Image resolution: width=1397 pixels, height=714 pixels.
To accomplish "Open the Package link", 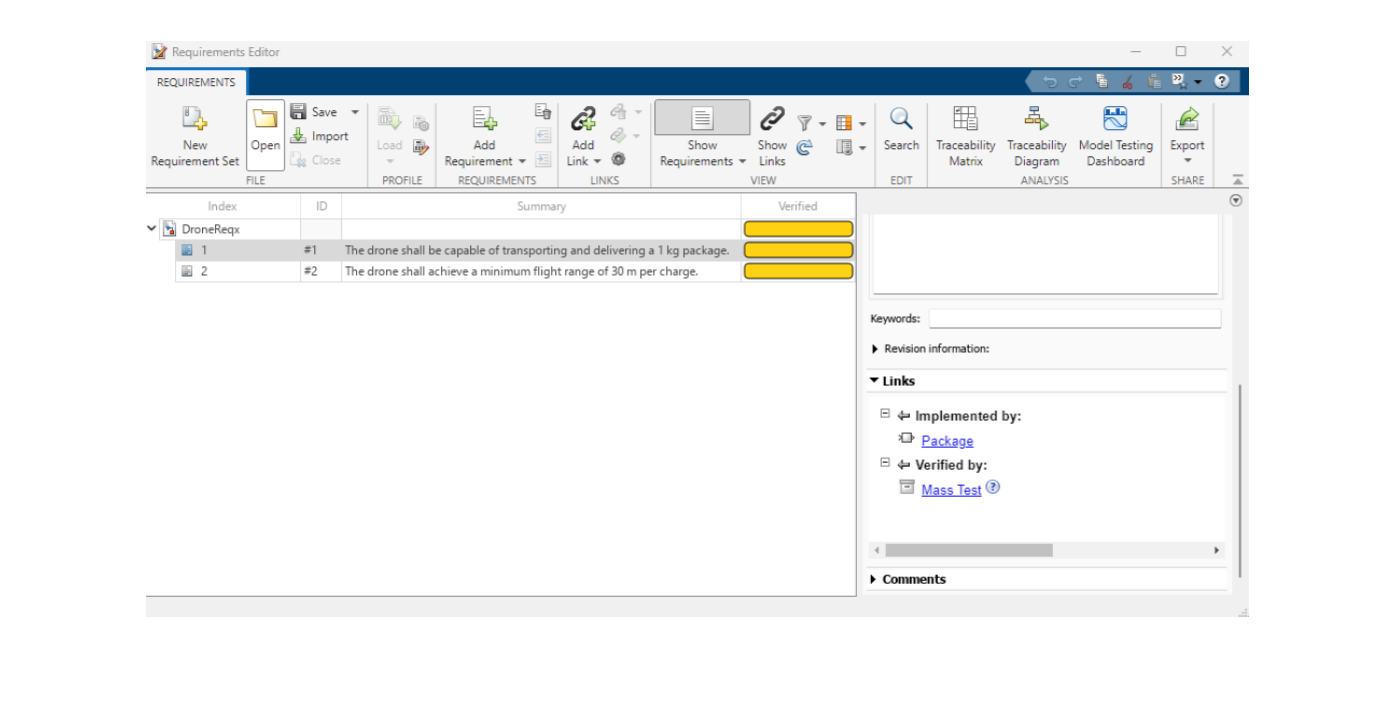I will [947, 441].
